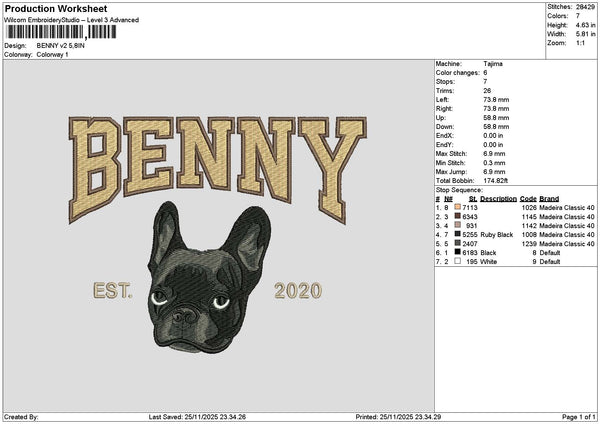Click thread code 1239 in the Code column
Viewport: 600px width, 424px height.
[x=529, y=243]
